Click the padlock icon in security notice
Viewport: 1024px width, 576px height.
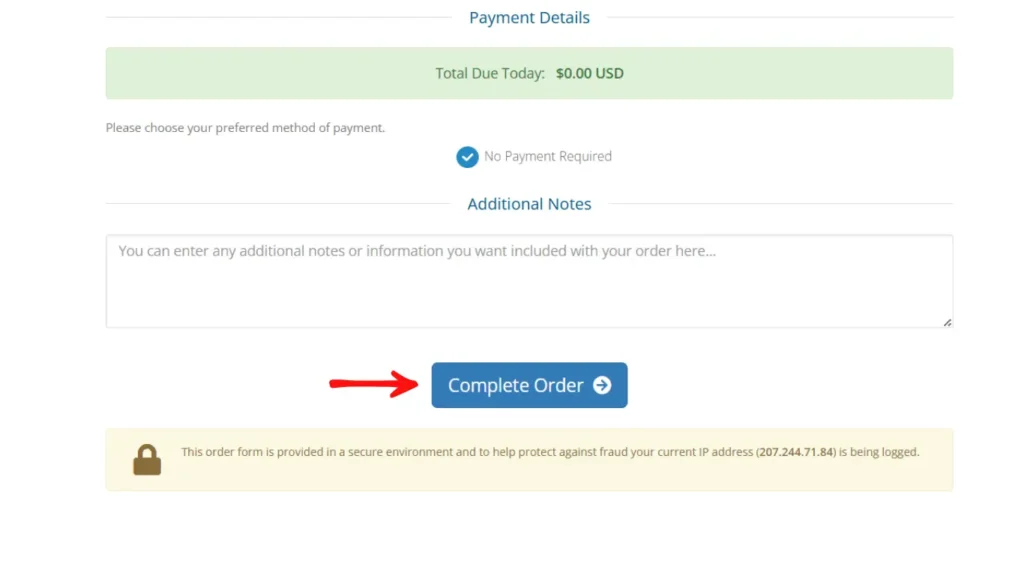(147, 460)
